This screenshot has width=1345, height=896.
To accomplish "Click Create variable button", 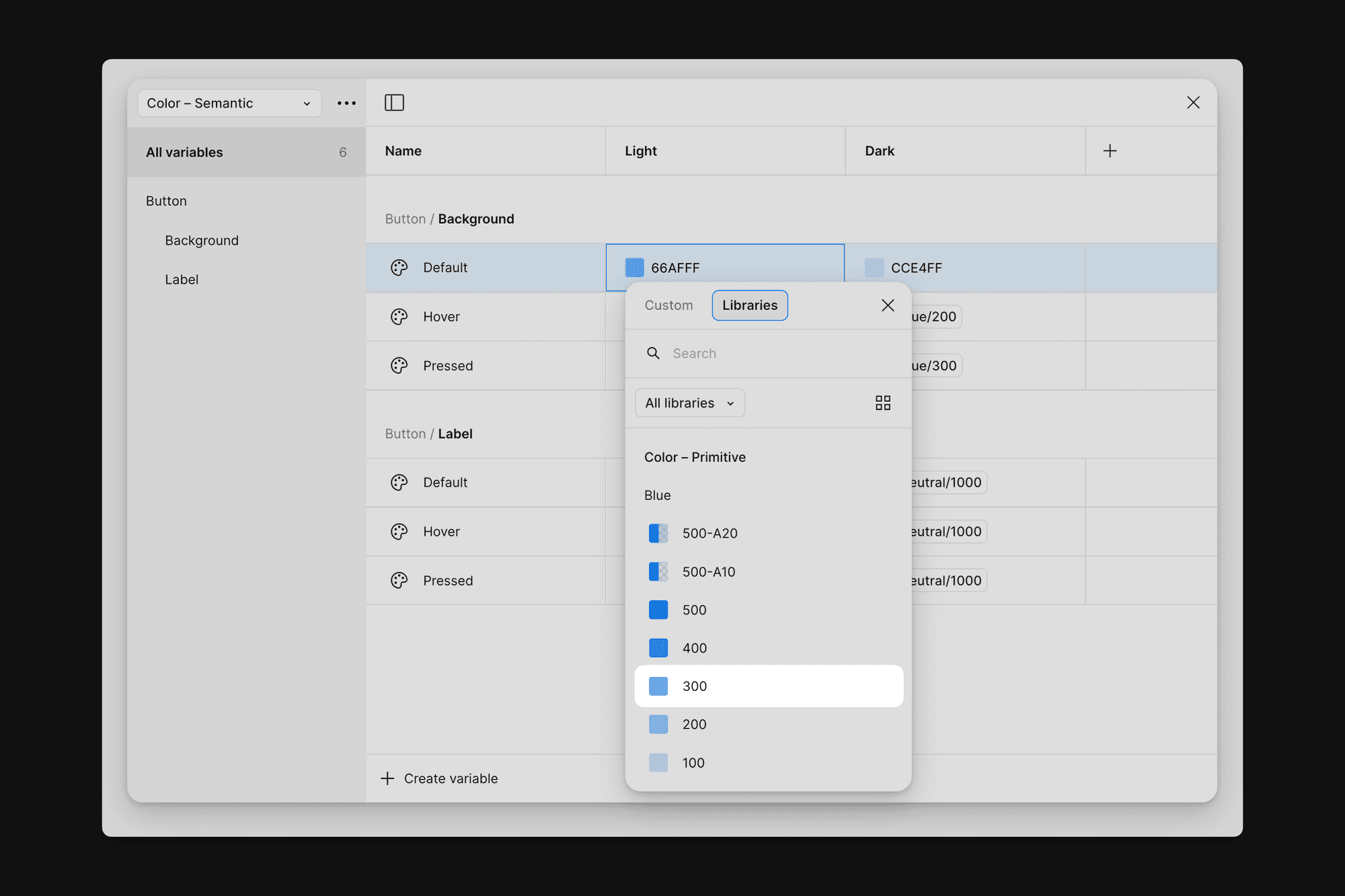I will (x=440, y=778).
